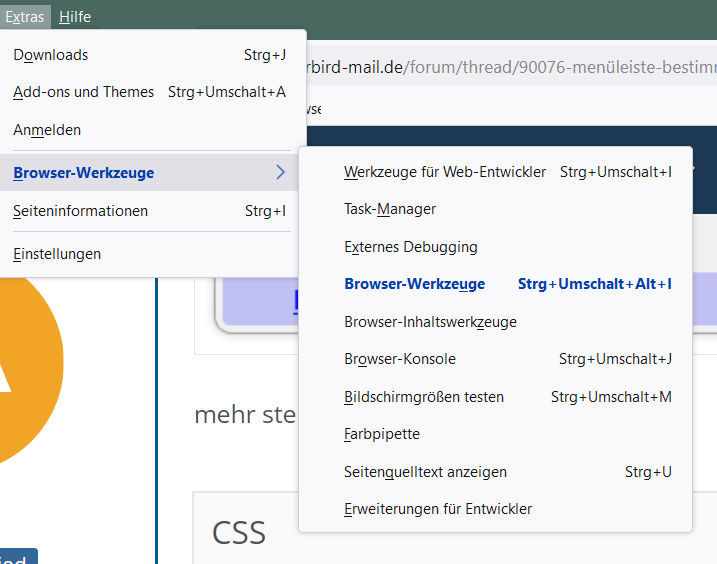This screenshot has height=564, width=717.
Task: Open Browser-Inhaltswerkzeuge
Action: tap(430, 322)
